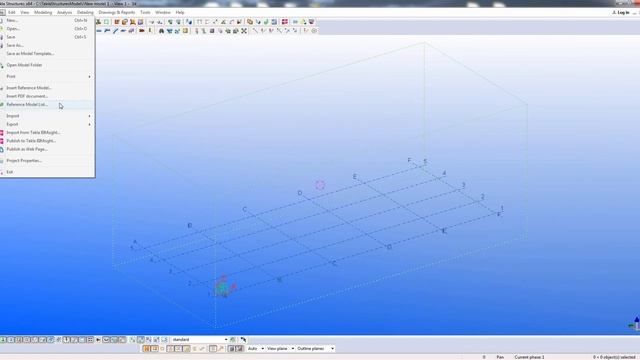
Task: Open the View plane dropdown
Action: (x=280, y=349)
